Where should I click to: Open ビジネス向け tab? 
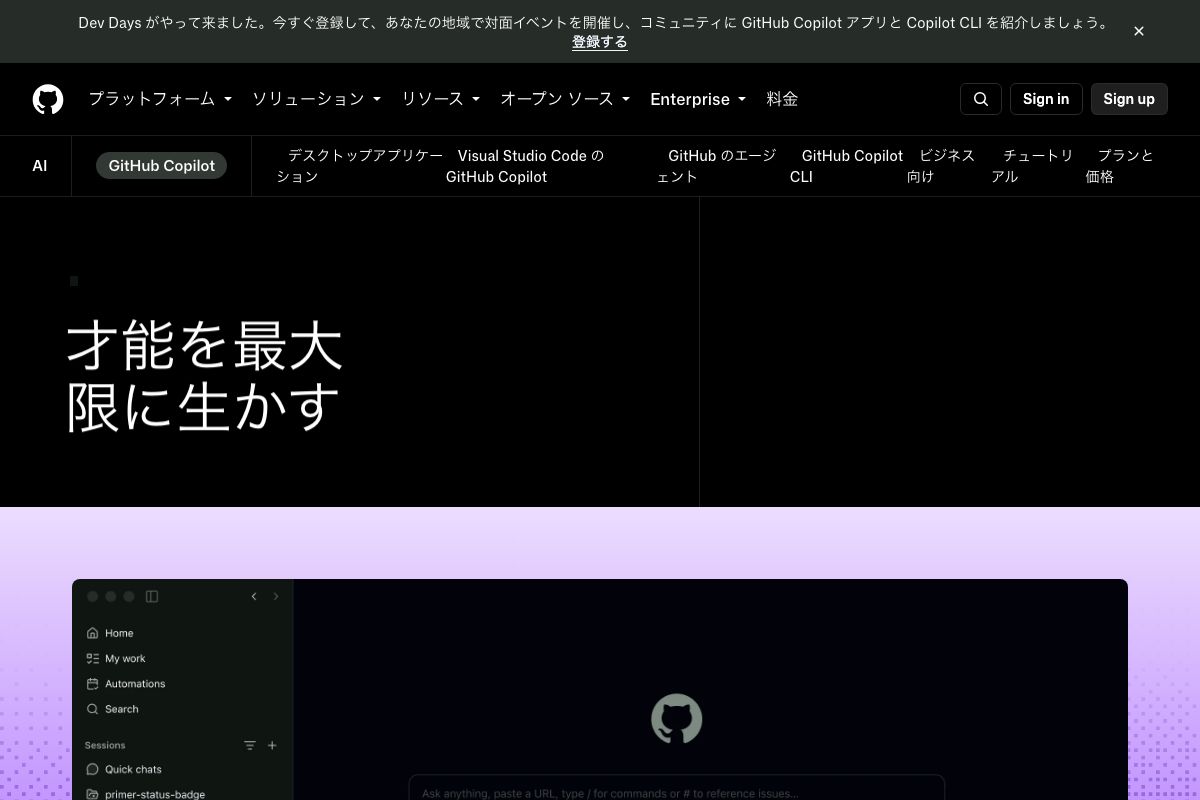tap(941, 166)
